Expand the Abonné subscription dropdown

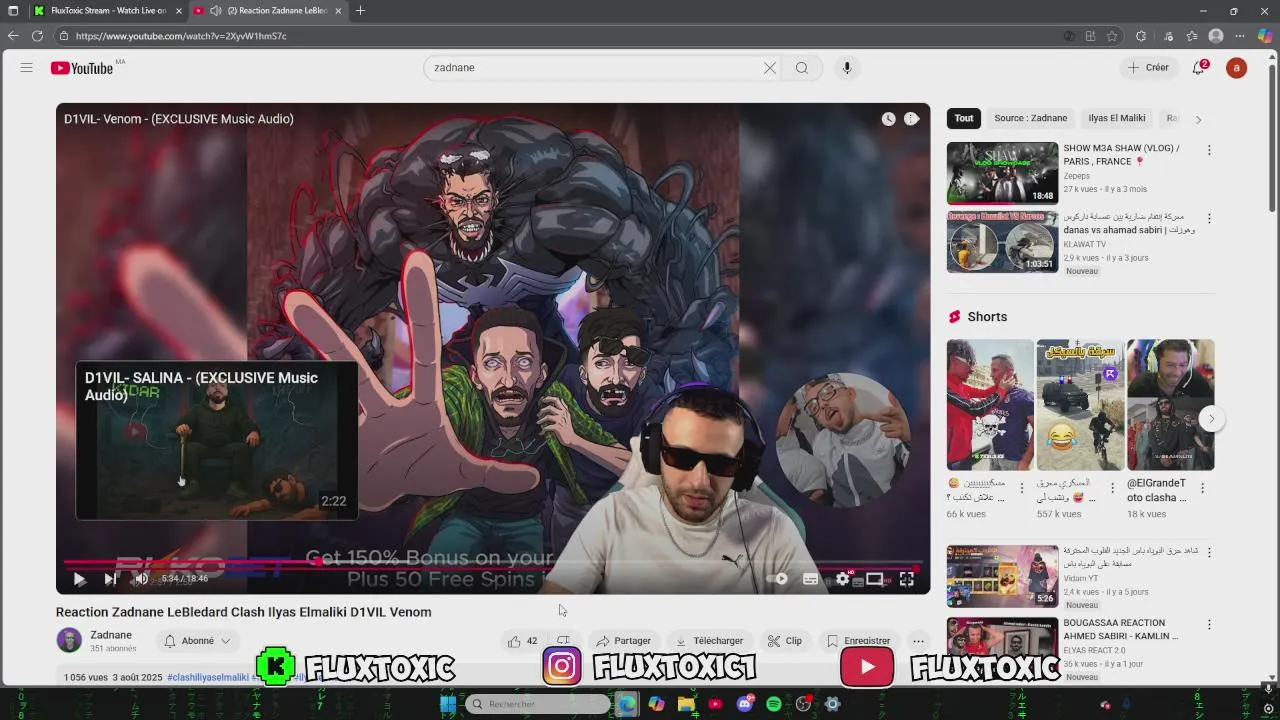[x=198, y=641]
